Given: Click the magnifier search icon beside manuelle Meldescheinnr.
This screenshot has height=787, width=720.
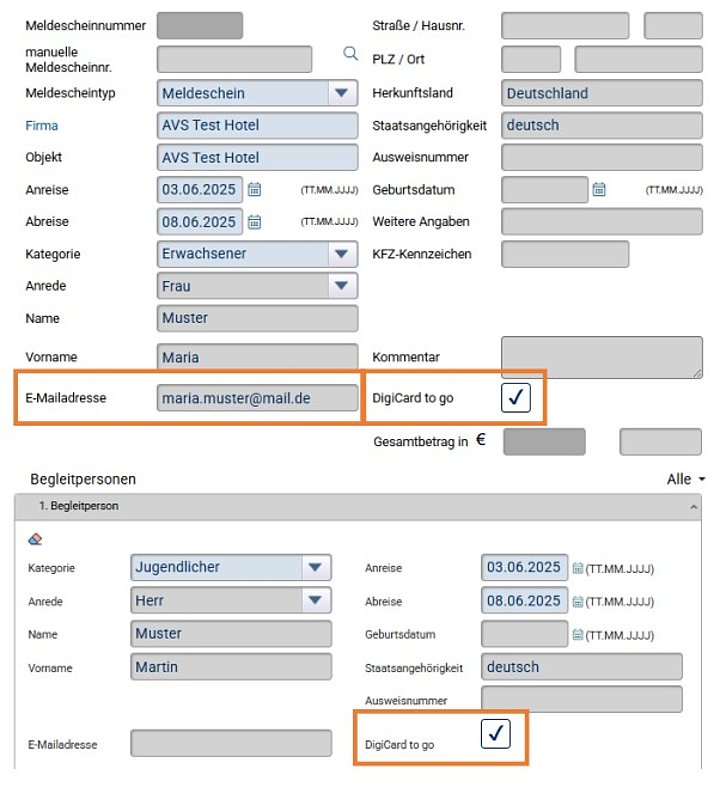Looking at the screenshot, I should click(350, 53).
